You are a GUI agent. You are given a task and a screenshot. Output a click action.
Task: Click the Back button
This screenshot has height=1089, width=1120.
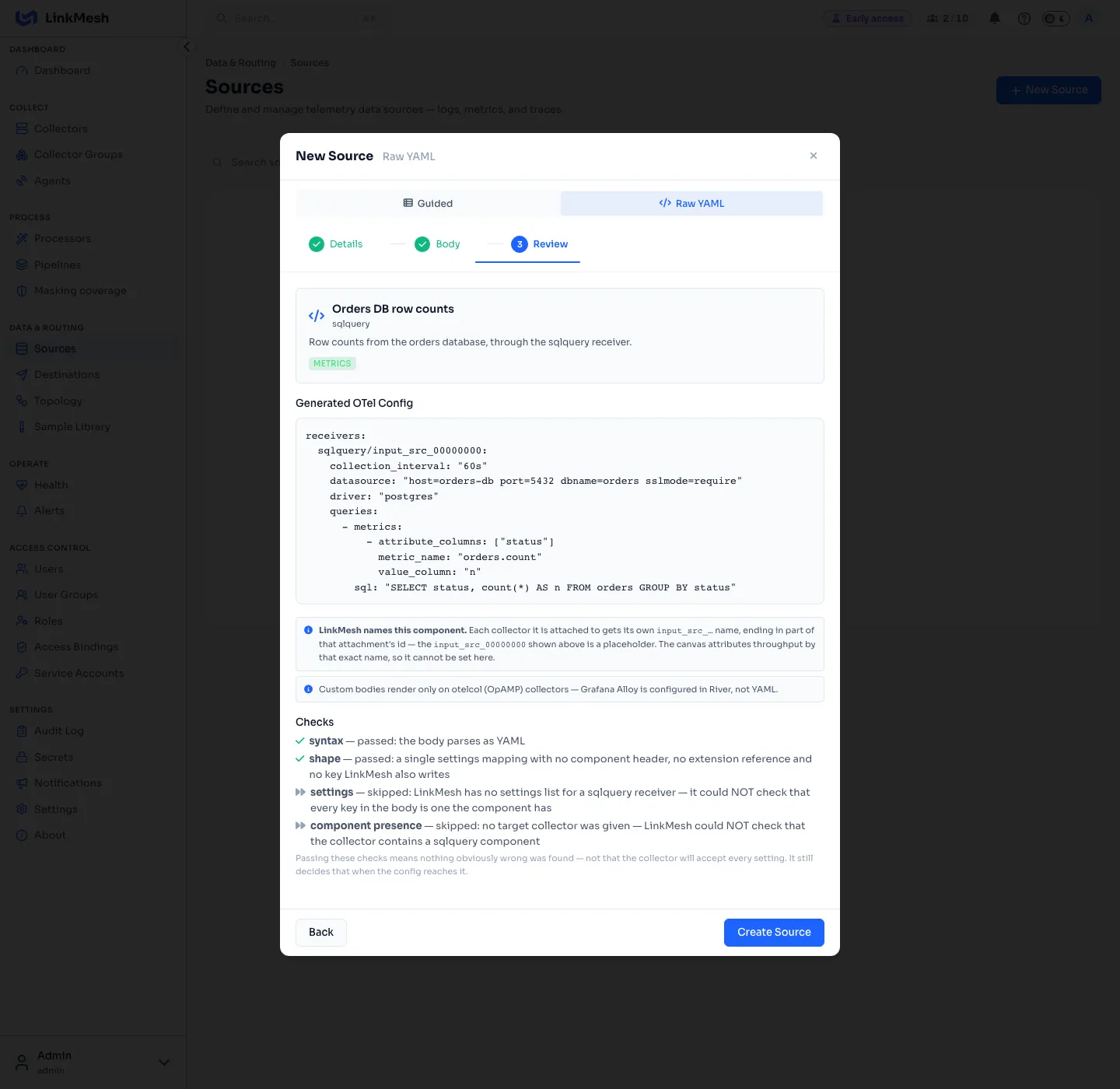pos(321,932)
